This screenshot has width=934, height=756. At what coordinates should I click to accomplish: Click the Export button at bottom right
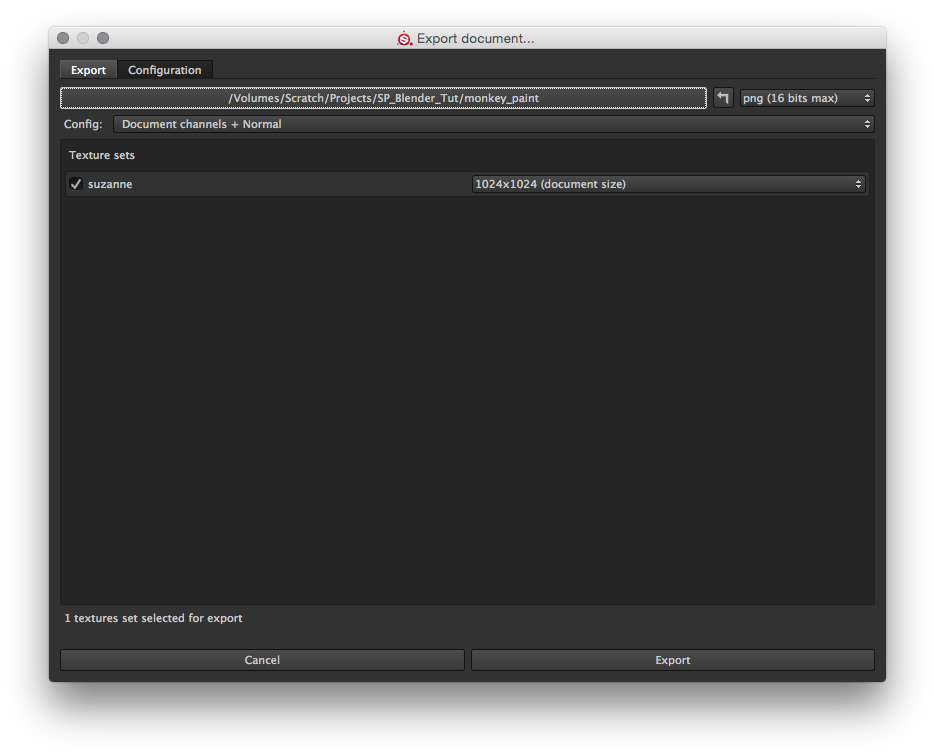[672, 660]
